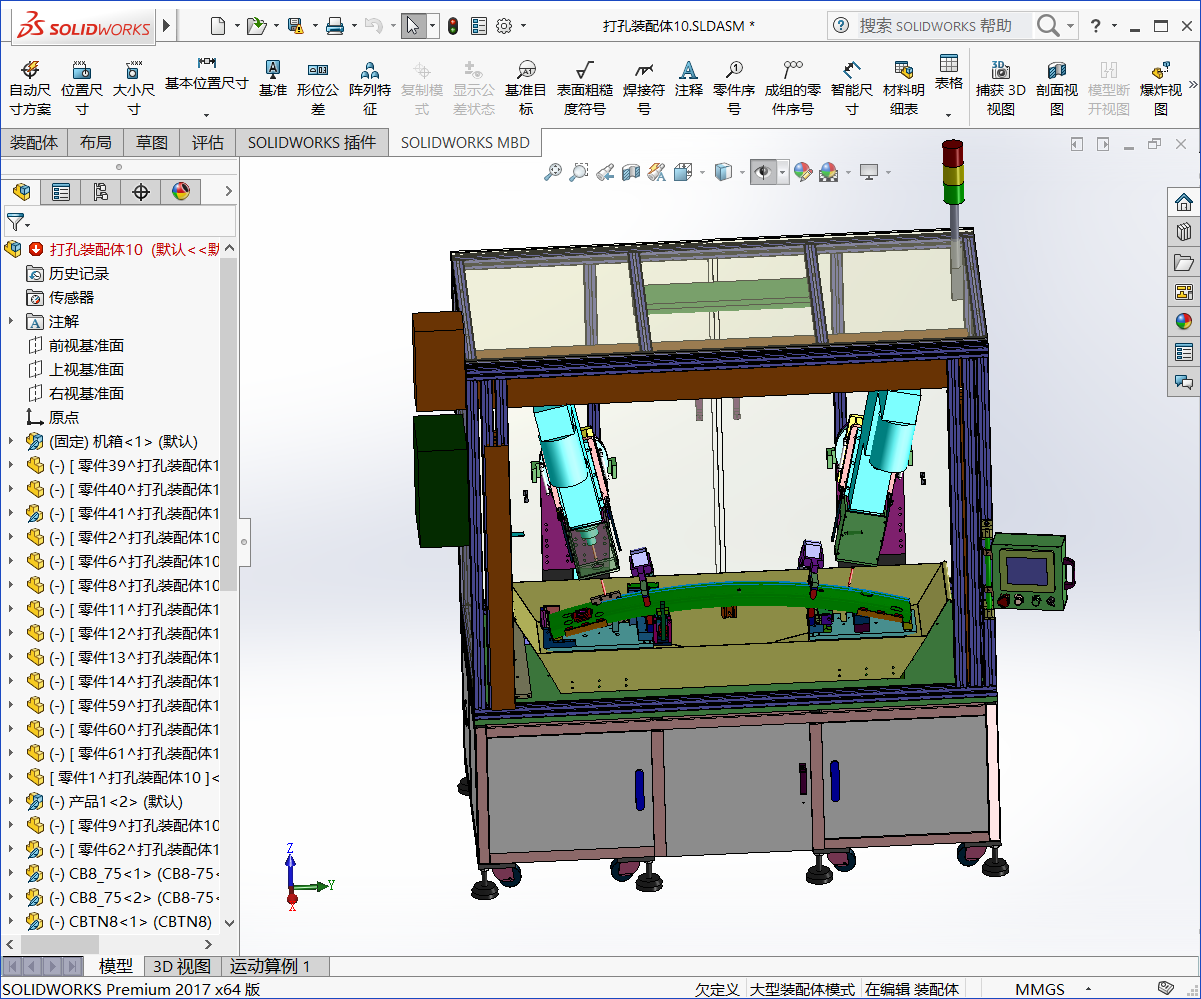Activate the 智能尺寸 smart dimension tool

pyautogui.click(x=852, y=87)
